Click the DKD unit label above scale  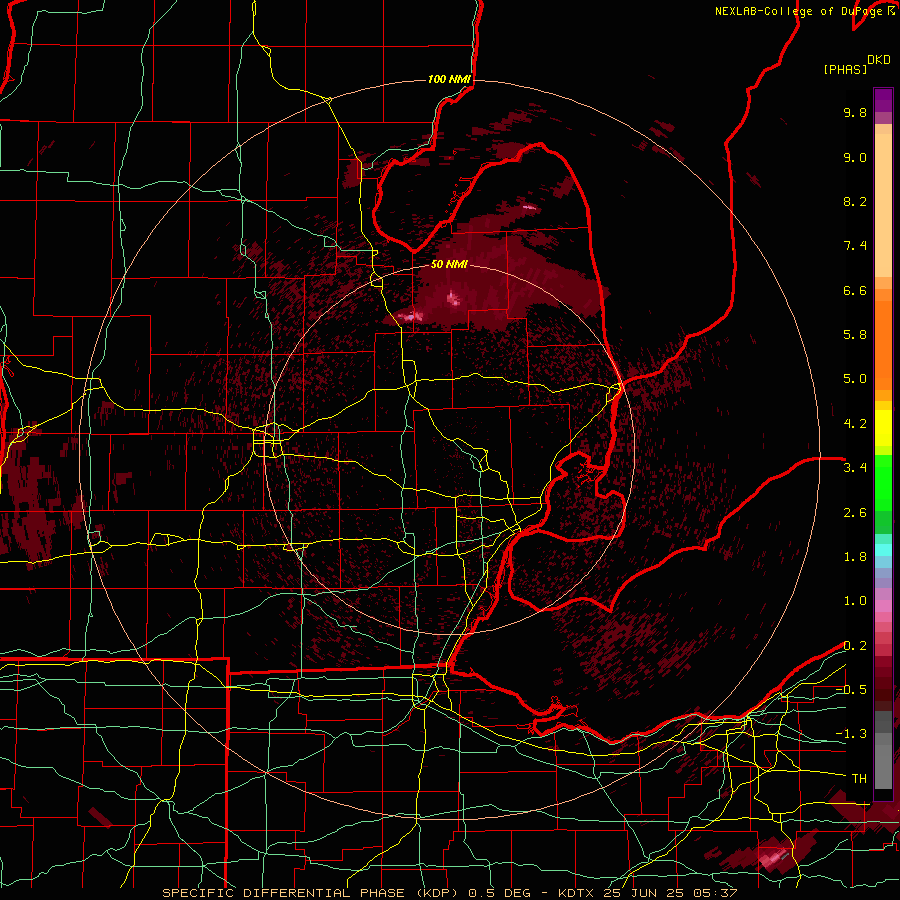coord(879,60)
